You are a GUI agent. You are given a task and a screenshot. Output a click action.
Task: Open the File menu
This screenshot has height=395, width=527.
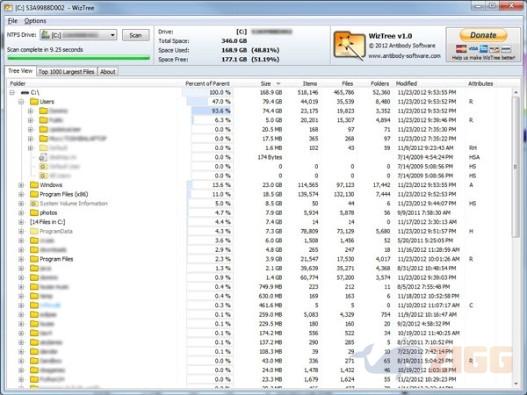coord(12,21)
